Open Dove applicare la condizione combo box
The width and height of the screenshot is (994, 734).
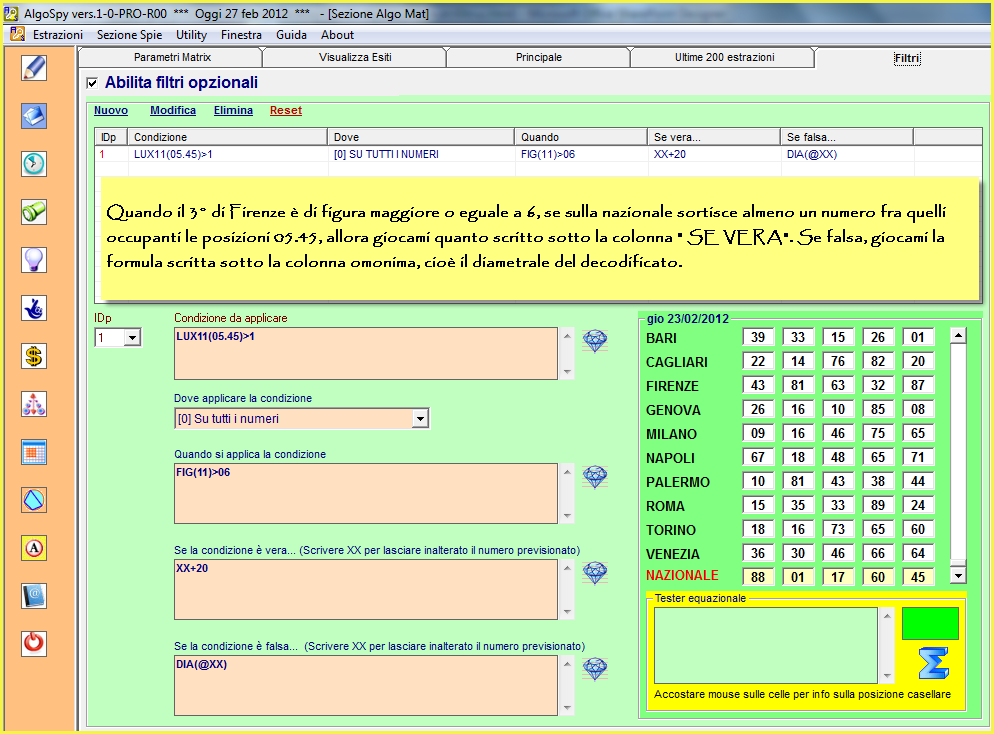coord(420,418)
